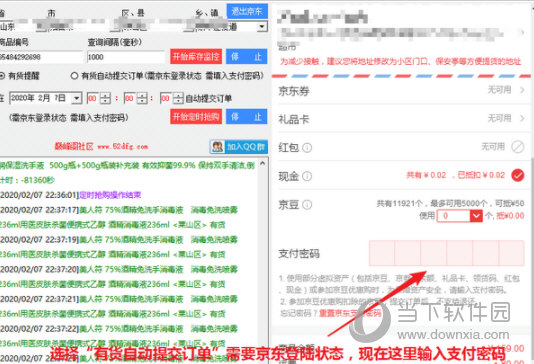Click the minute stepper of the timer

pyautogui.click(x=142, y=98)
